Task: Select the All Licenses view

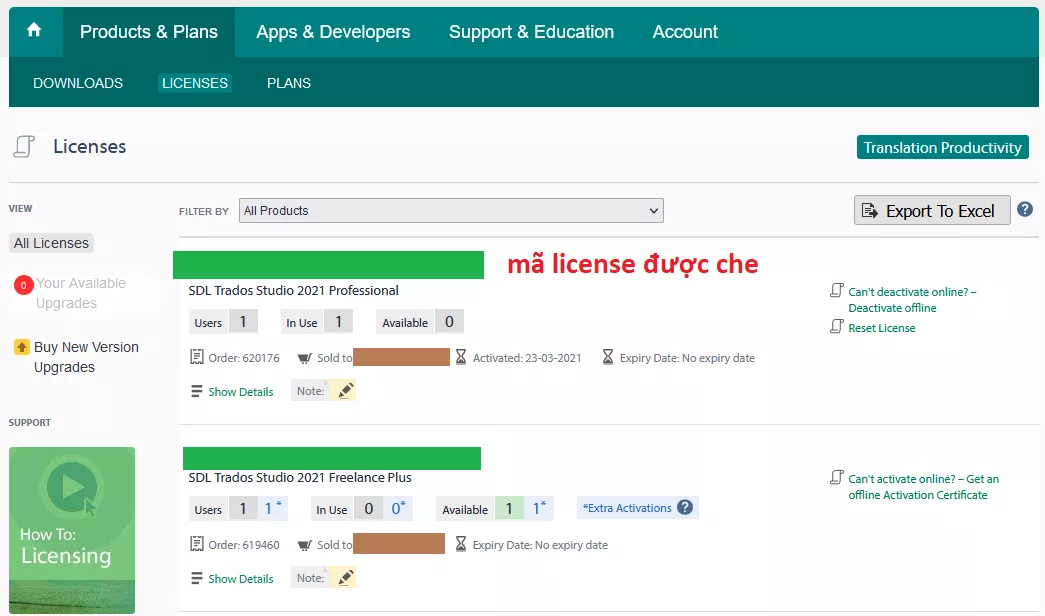Action: point(51,243)
